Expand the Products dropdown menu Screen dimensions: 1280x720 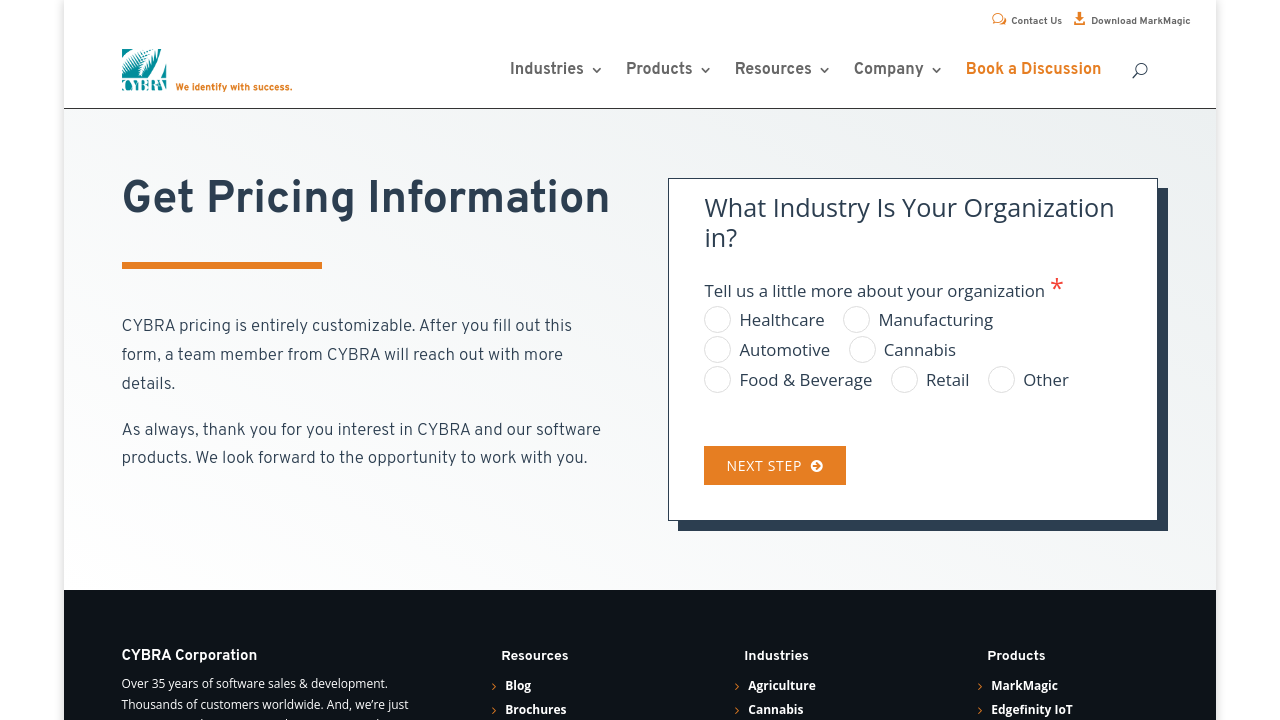click(x=667, y=69)
